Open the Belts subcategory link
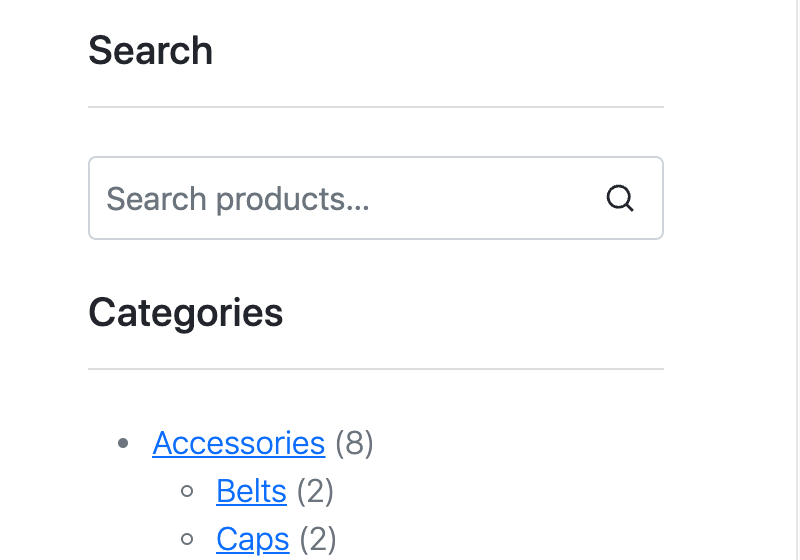800x560 pixels. pos(252,491)
